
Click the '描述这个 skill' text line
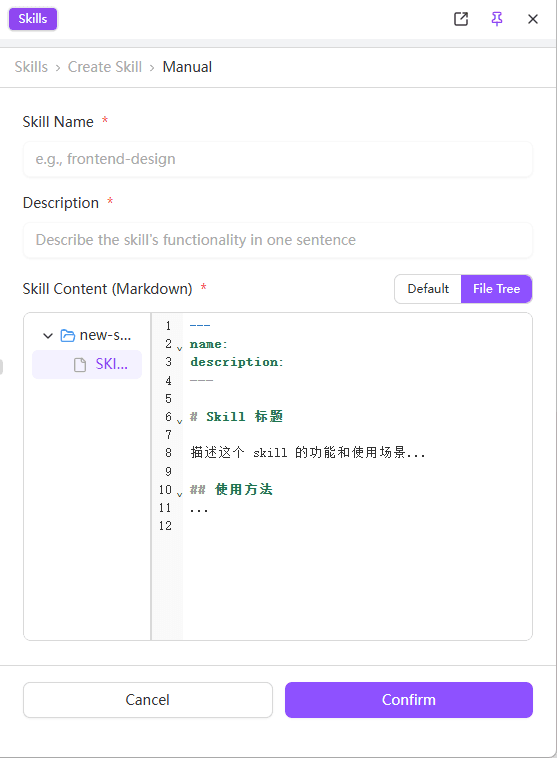point(308,452)
